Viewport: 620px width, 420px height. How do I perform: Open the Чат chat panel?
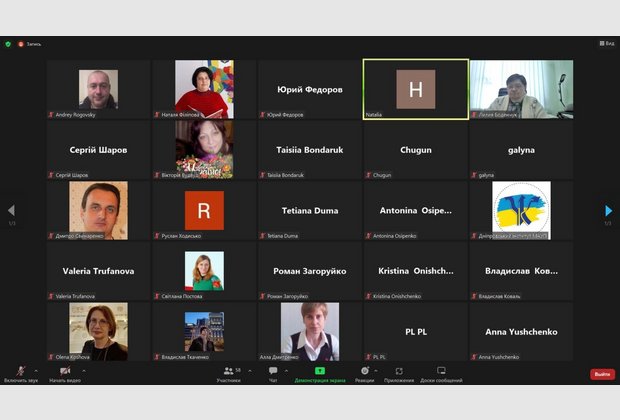tap(273, 374)
